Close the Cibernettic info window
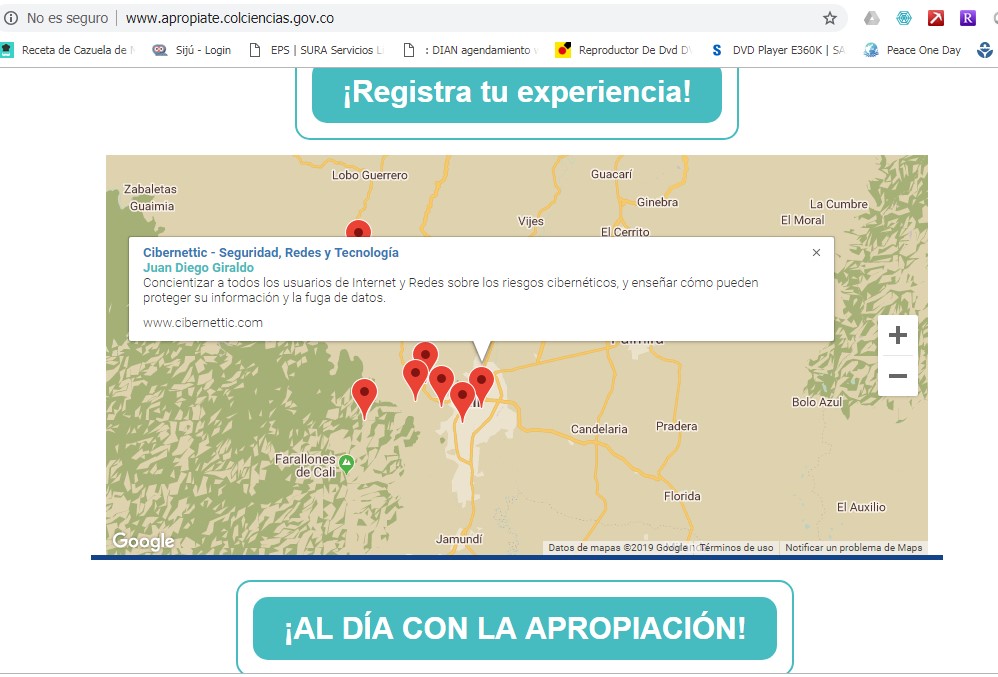 pos(816,253)
